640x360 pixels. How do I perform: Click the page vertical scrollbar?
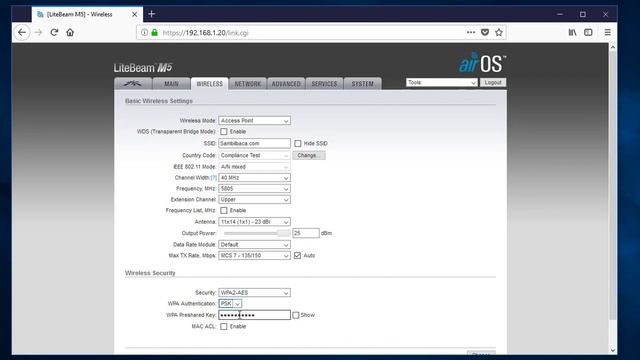612,186
